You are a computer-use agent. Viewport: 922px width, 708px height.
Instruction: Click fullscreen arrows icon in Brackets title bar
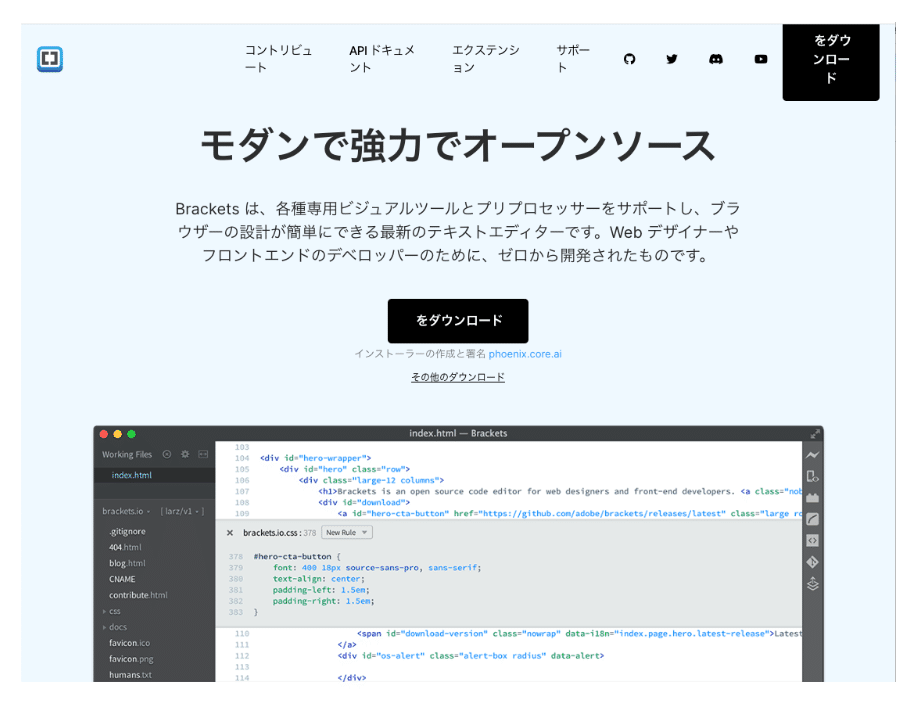(815, 433)
